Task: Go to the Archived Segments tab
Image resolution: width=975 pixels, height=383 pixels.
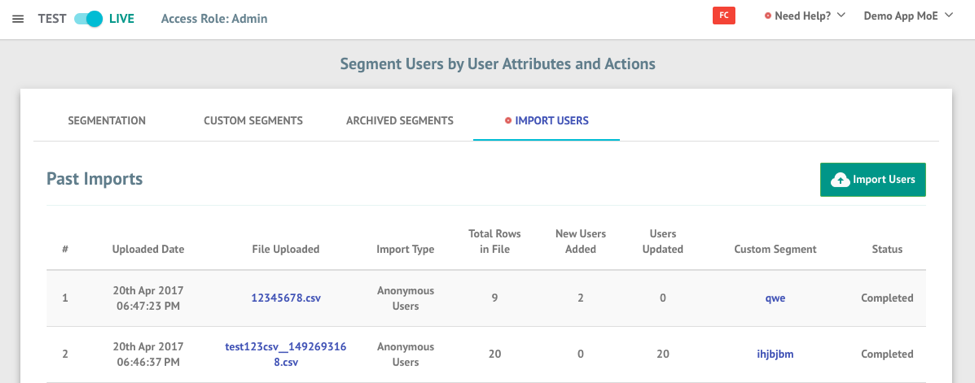Action: click(400, 121)
